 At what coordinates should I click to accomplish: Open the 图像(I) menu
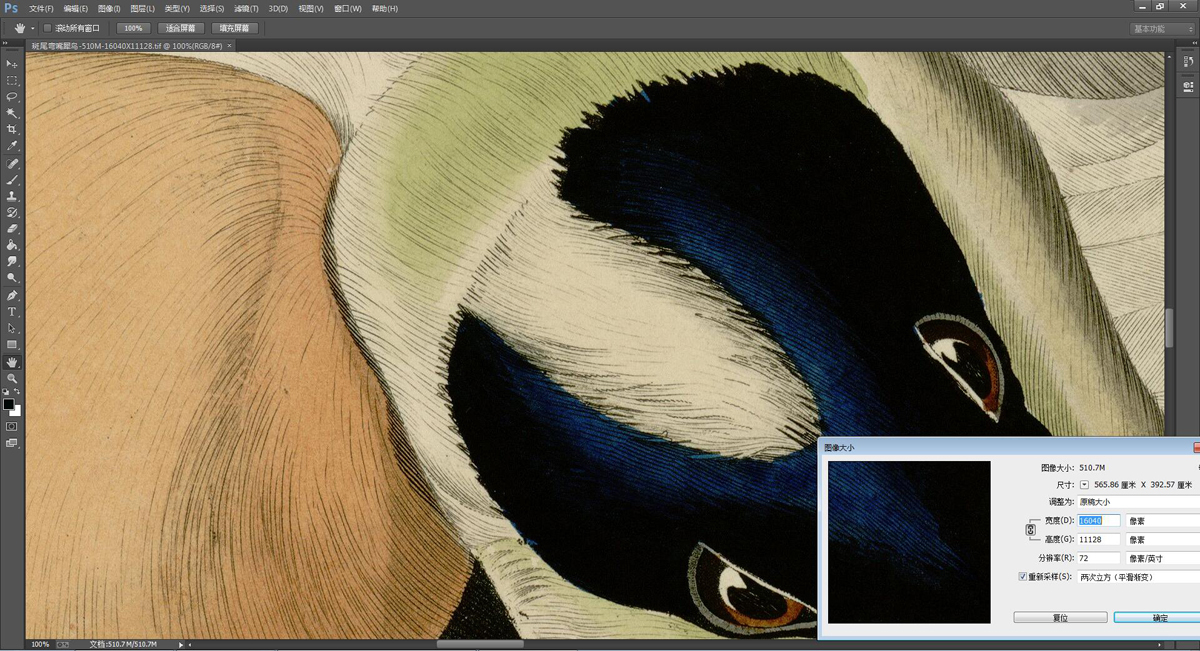point(109,8)
